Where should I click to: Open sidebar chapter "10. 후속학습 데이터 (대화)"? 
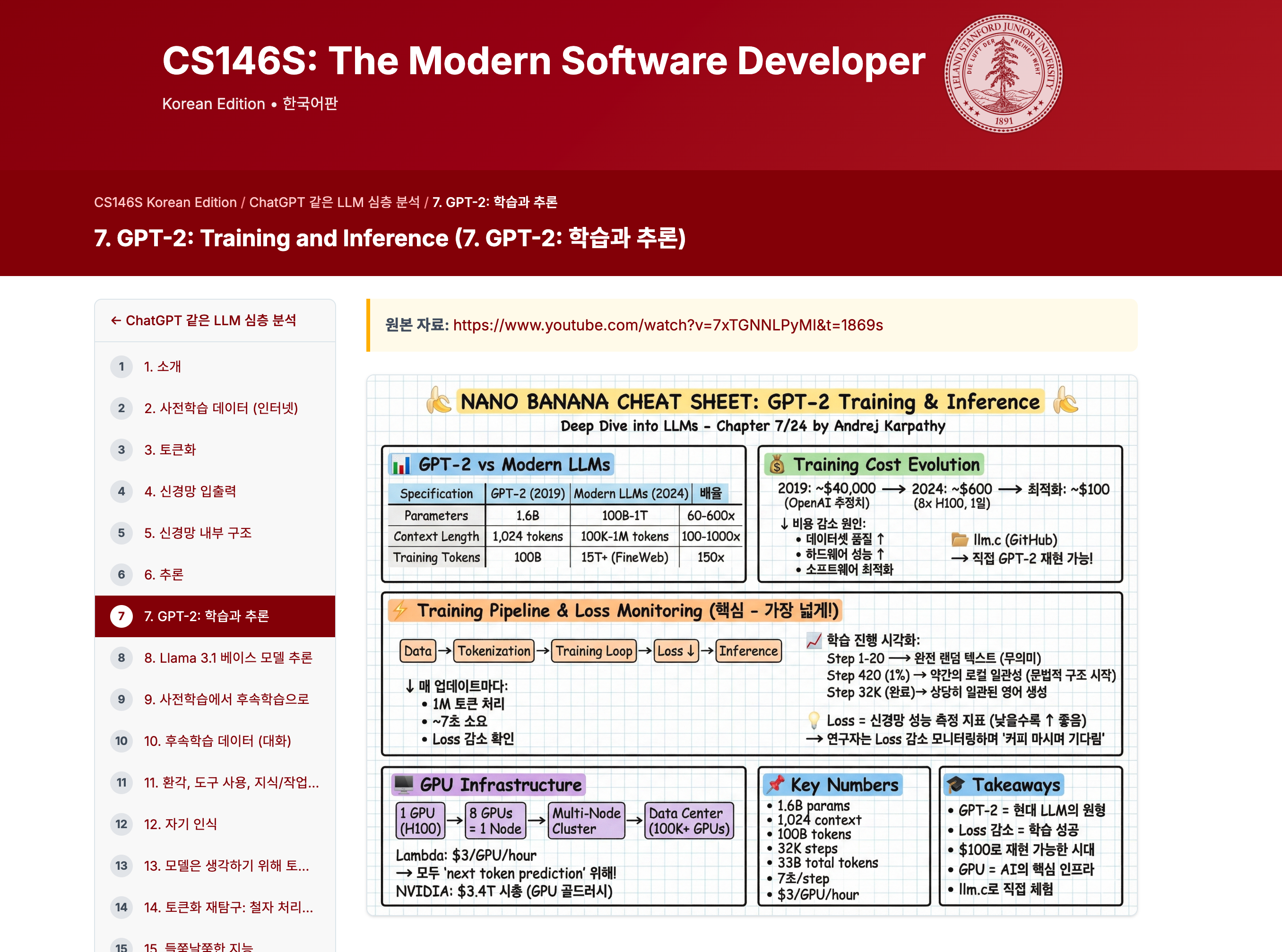pyautogui.click(x=215, y=741)
